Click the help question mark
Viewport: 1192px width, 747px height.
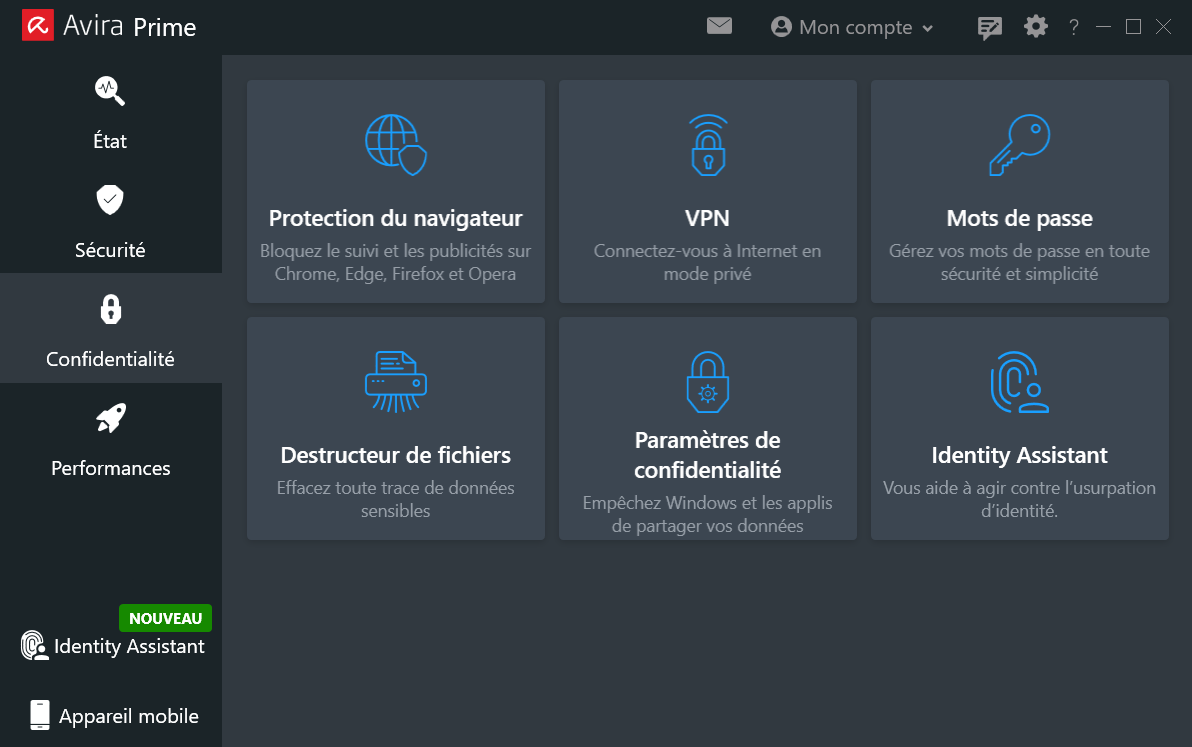(1073, 27)
